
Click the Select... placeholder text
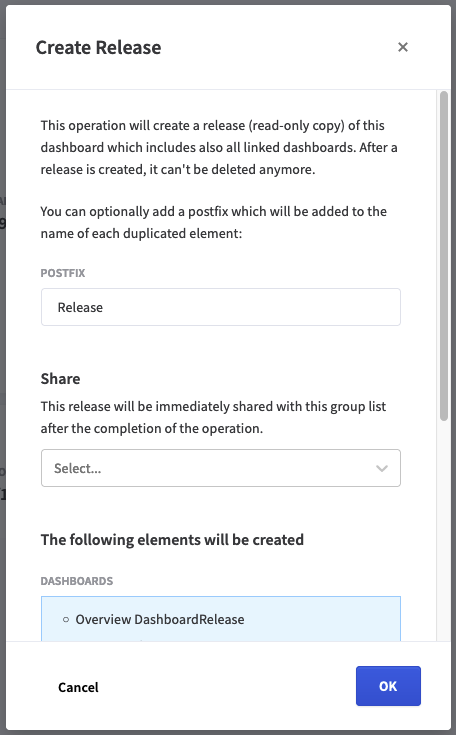click(77, 468)
